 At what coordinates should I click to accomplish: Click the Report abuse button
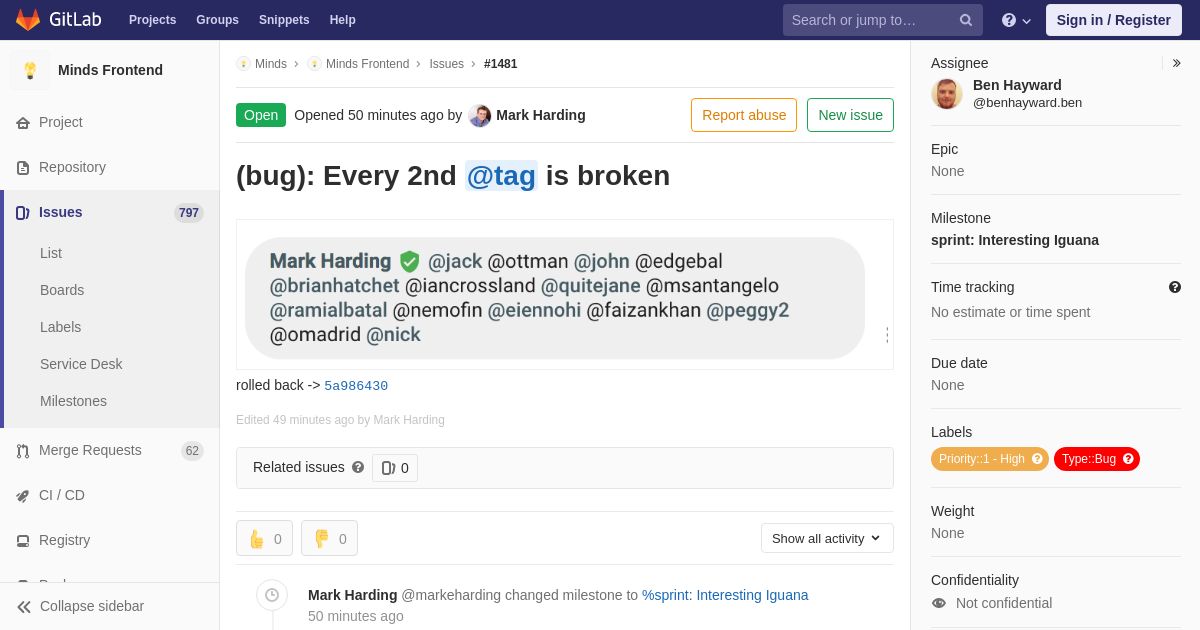(744, 115)
